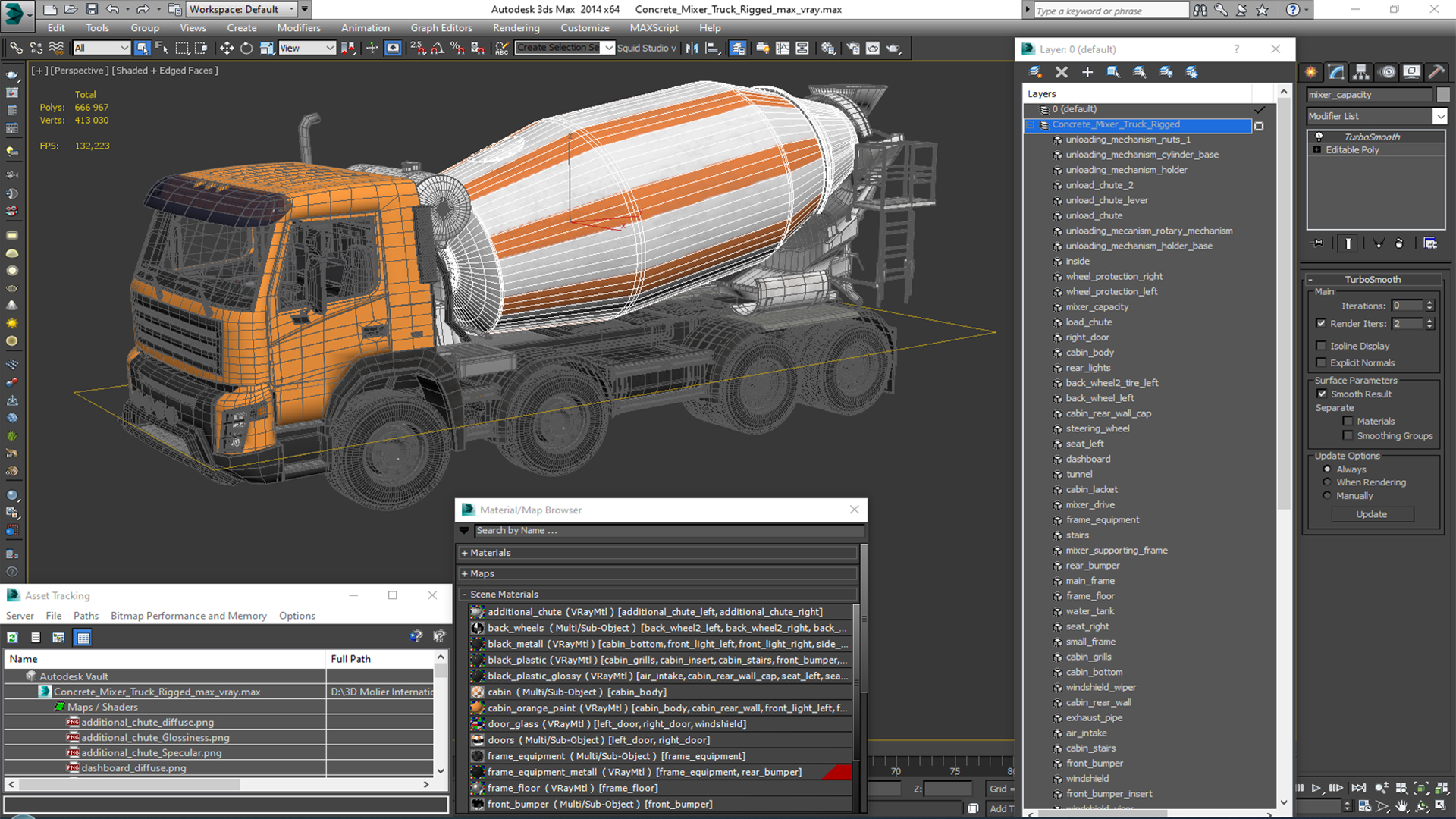Viewport: 1456px width, 819px height.
Task: Select the cabin_orange_paint material row
Action: click(x=660, y=708)
